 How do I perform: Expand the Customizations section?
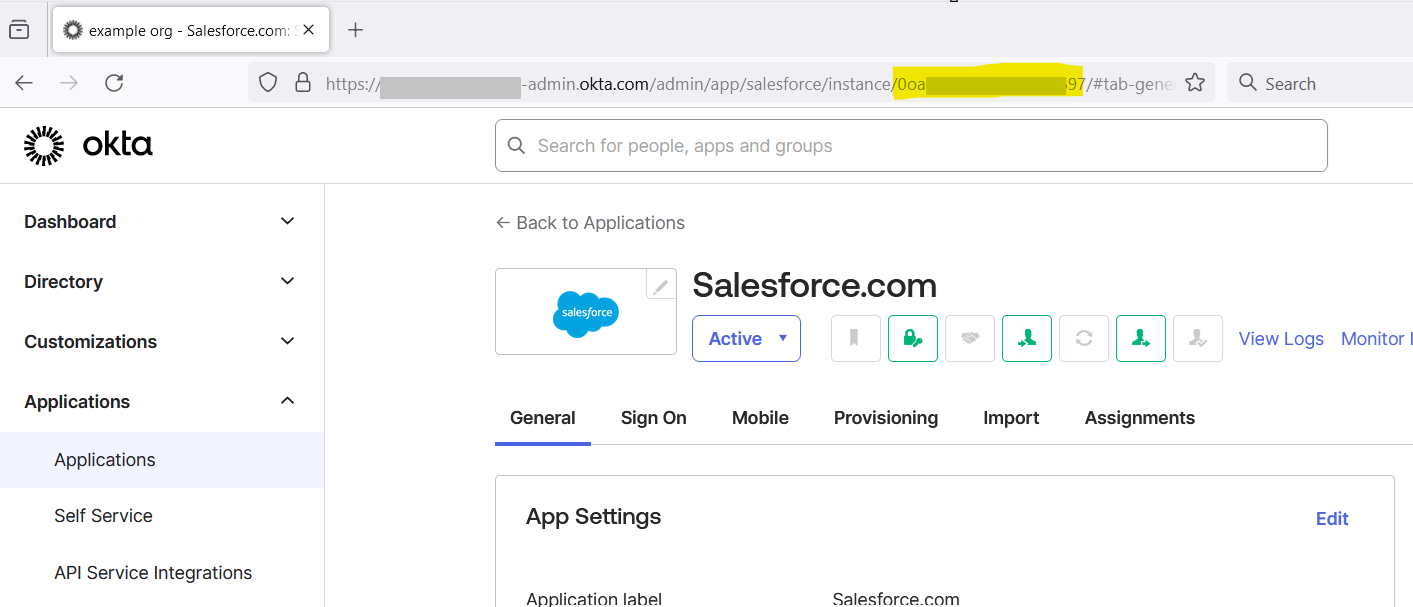coord(287,341)
